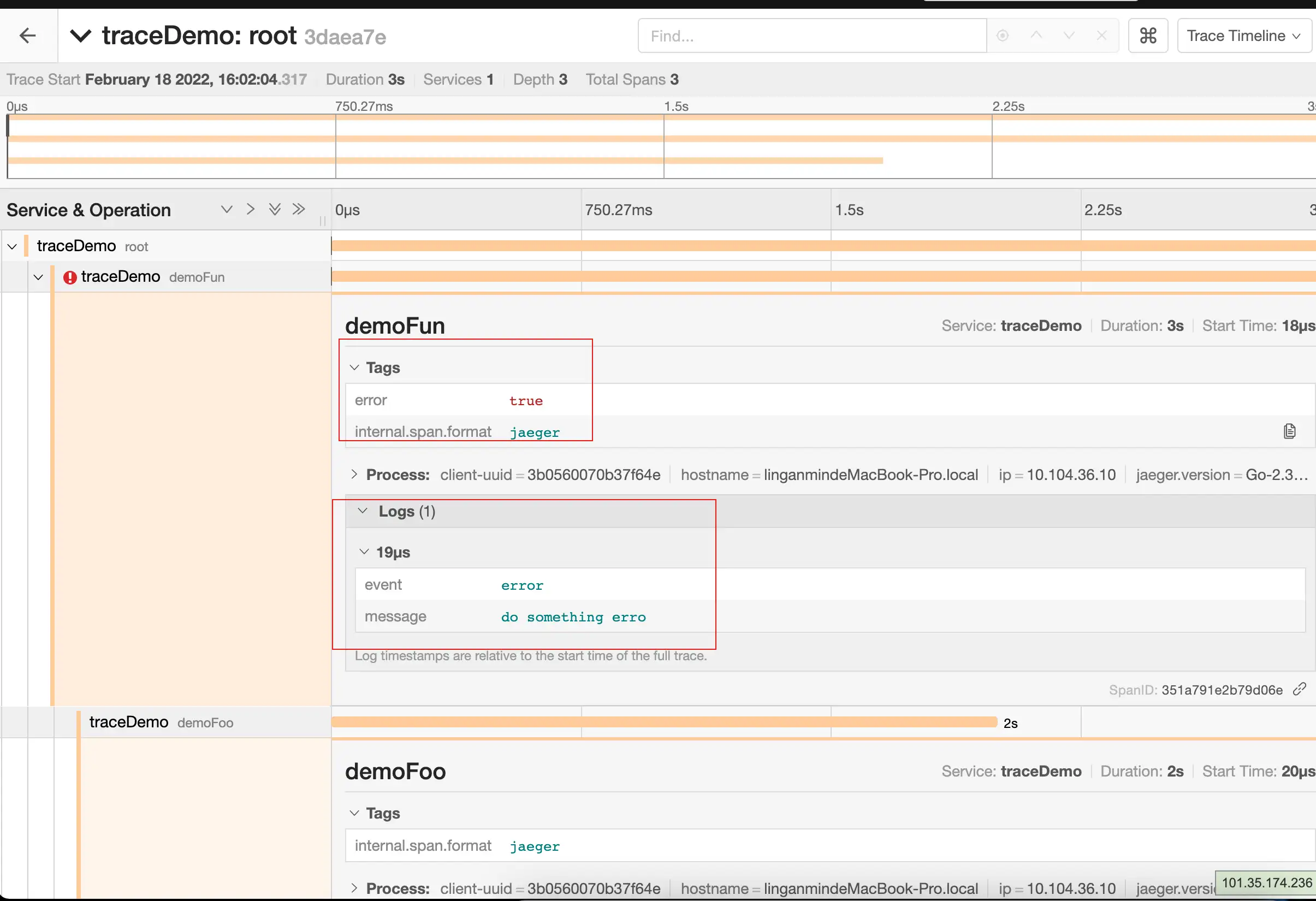Image resolution: width=1316 pixels, height=901 pixels.
Task: Collapse the trace header chevron beside traceDemo: root
Action: (80, 36)
